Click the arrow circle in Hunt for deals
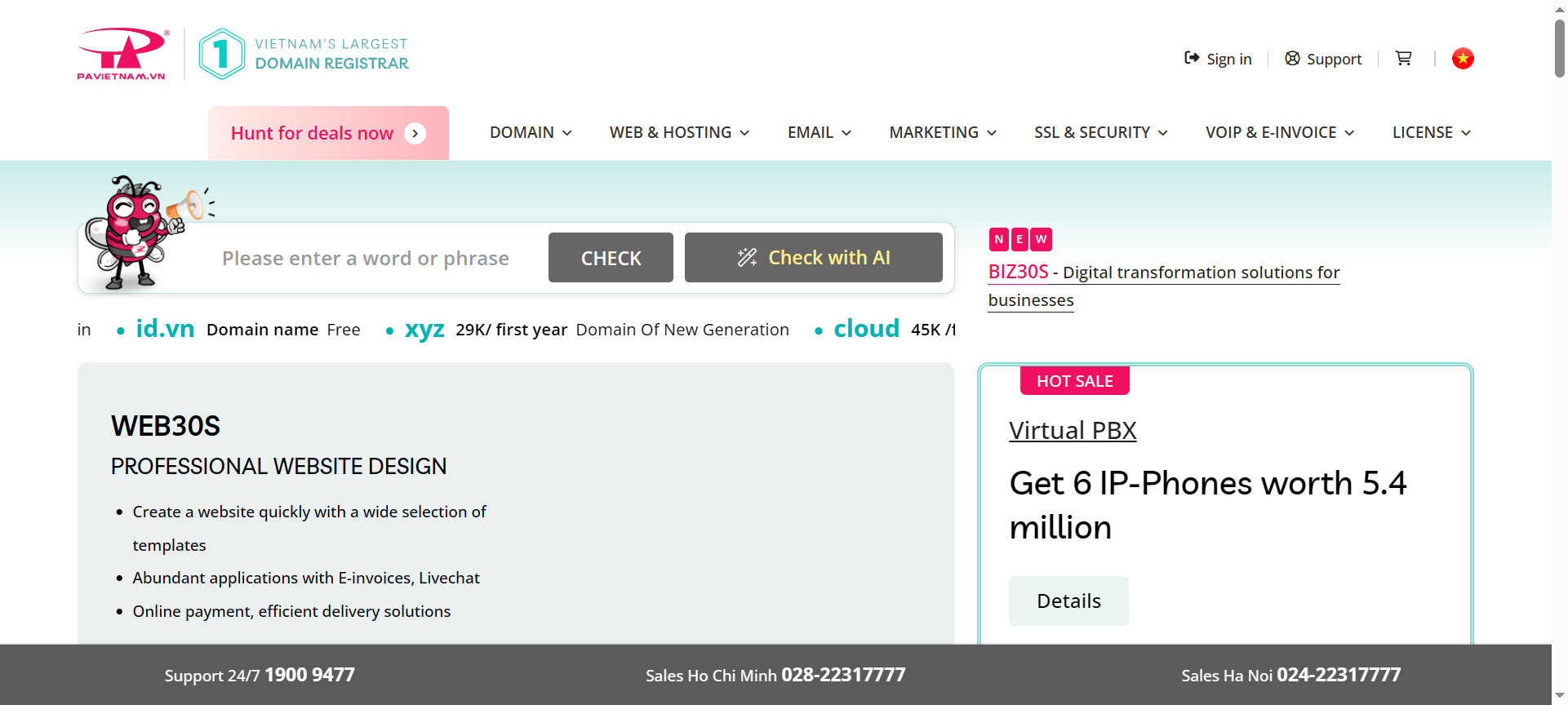The width and height of the screenshot is (1568, 705). click(x=415, y=133)
